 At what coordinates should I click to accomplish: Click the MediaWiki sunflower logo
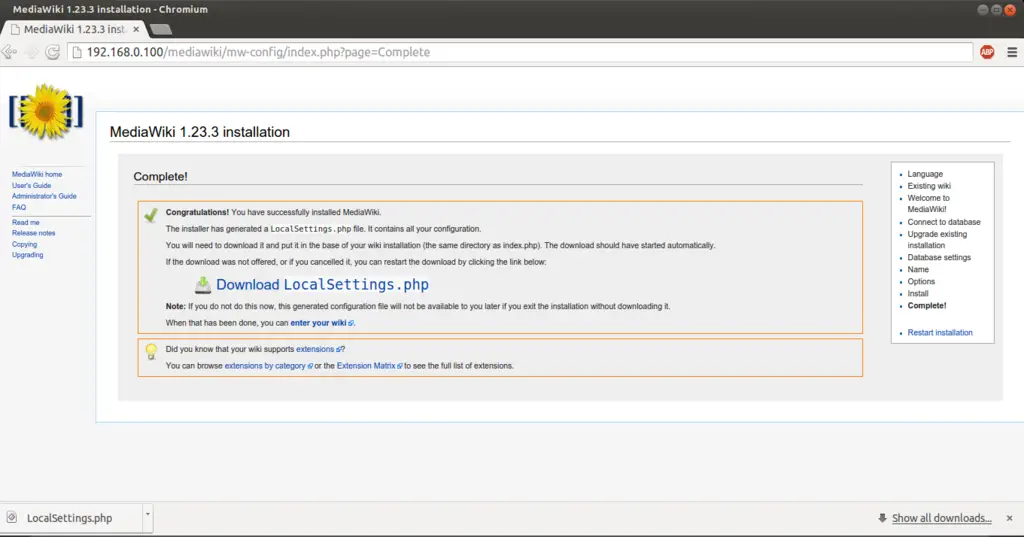point(46,112)
